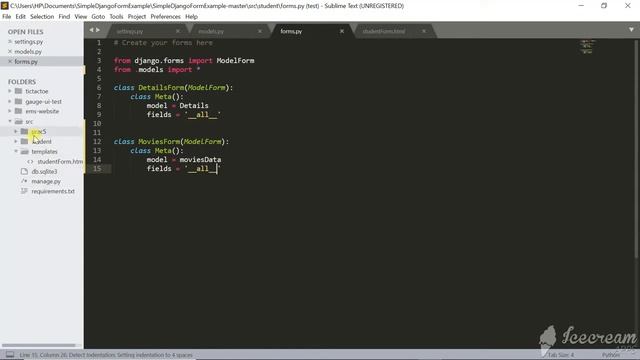Click the gauge-ui-test folder icon
Screen dimensions: 640x360
(x=18, y=101)
